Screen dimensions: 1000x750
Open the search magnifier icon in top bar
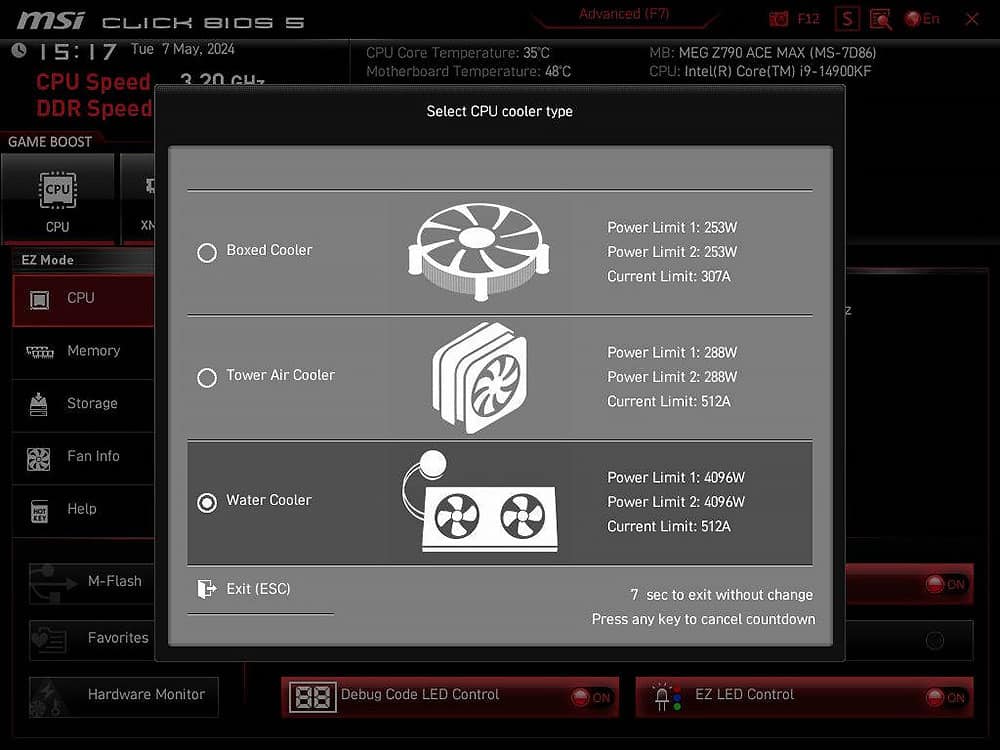880,19
